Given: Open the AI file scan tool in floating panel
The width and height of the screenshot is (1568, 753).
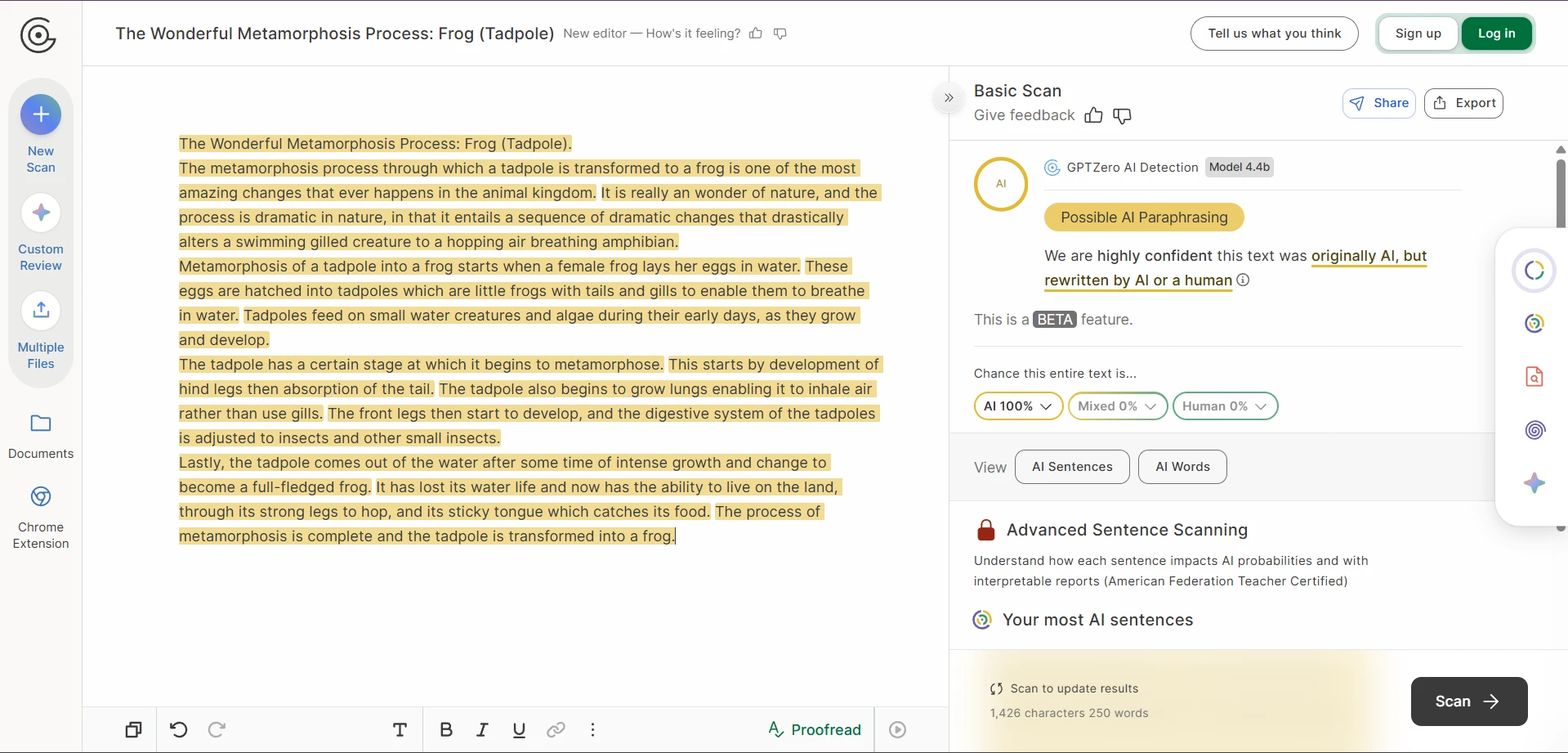Looking at the screenshot, I should [x=1534, y=376].
